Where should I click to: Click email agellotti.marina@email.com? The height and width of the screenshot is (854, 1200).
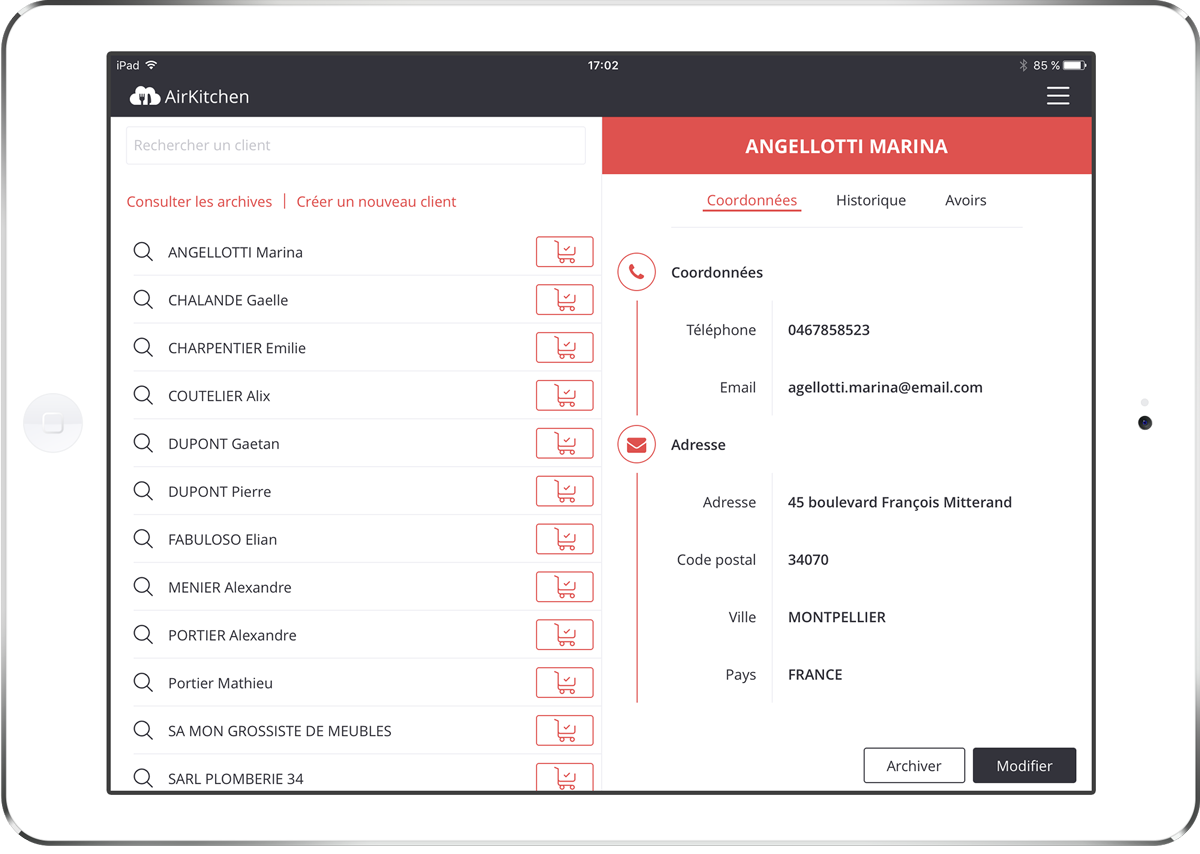click(885, 387)
